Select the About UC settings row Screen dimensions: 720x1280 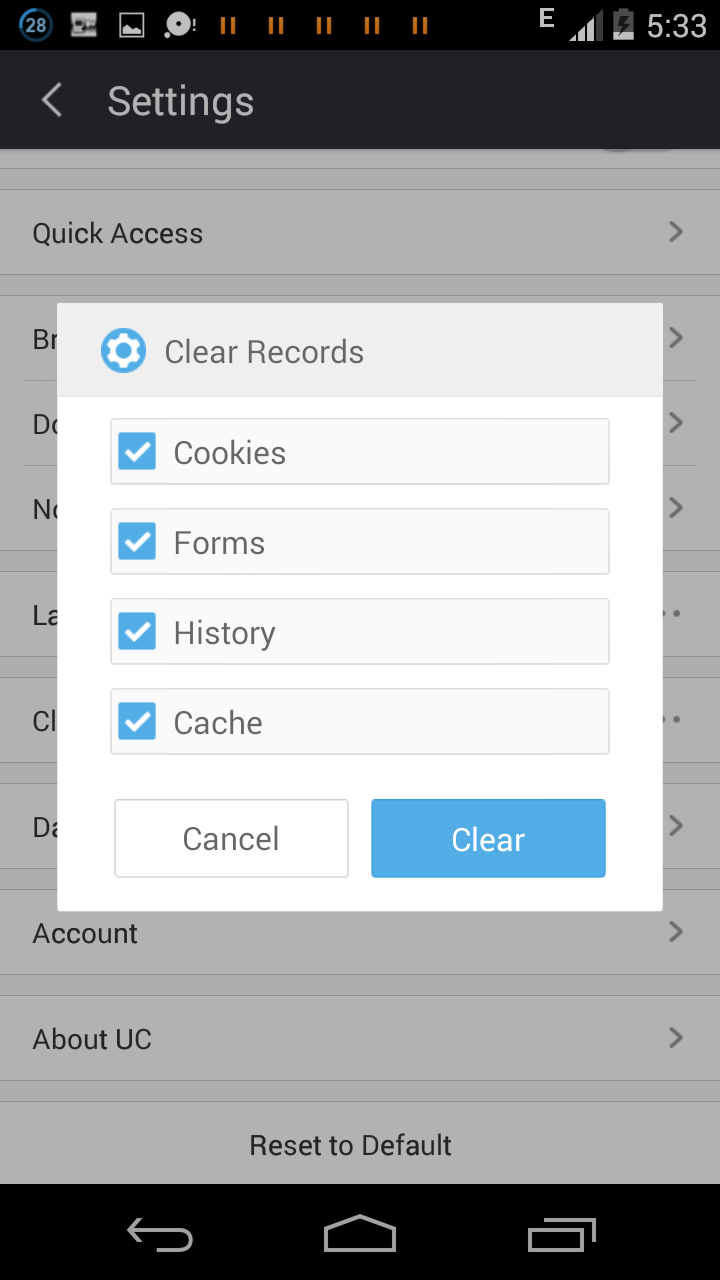tap(300, 1039)
